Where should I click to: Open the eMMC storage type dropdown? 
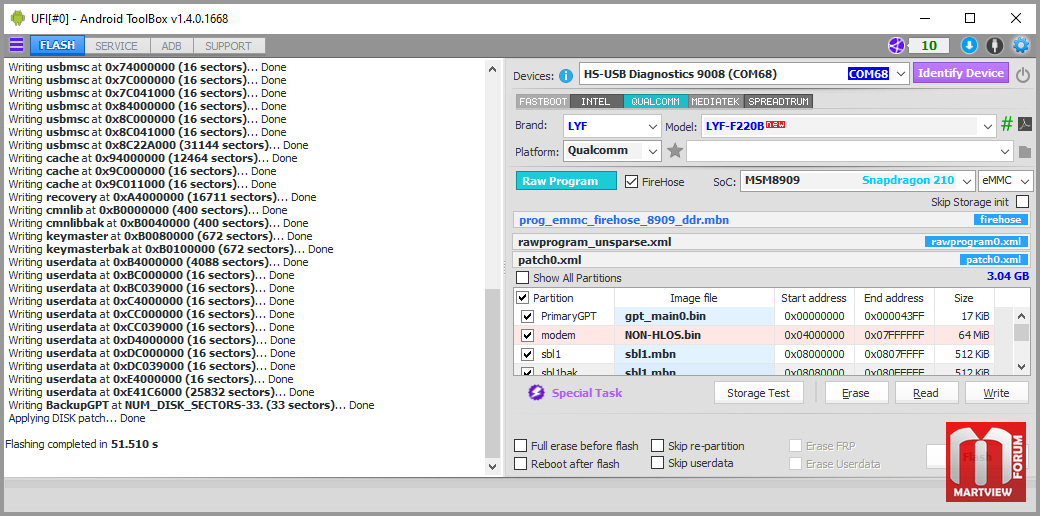1024,180
